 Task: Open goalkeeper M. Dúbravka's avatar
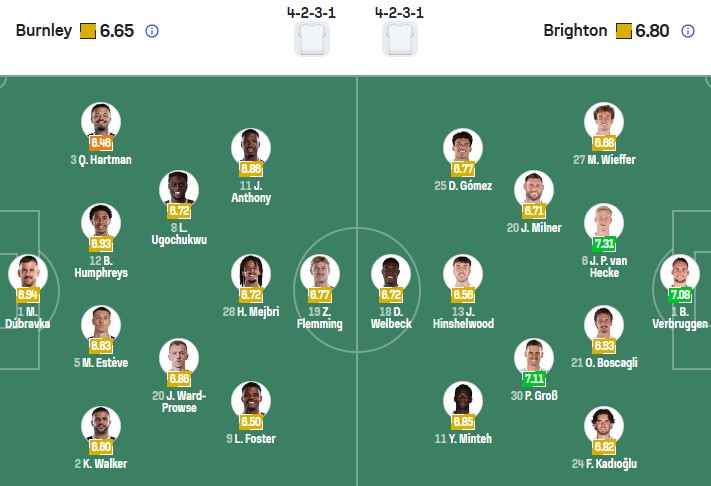point(27,274)
